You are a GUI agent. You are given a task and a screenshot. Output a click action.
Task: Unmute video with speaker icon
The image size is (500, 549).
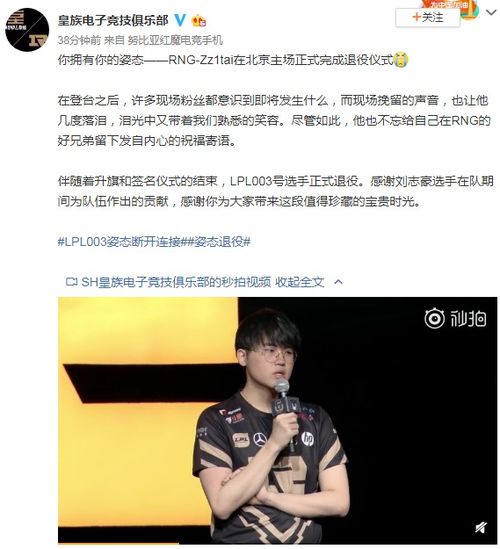pos(481,527)
